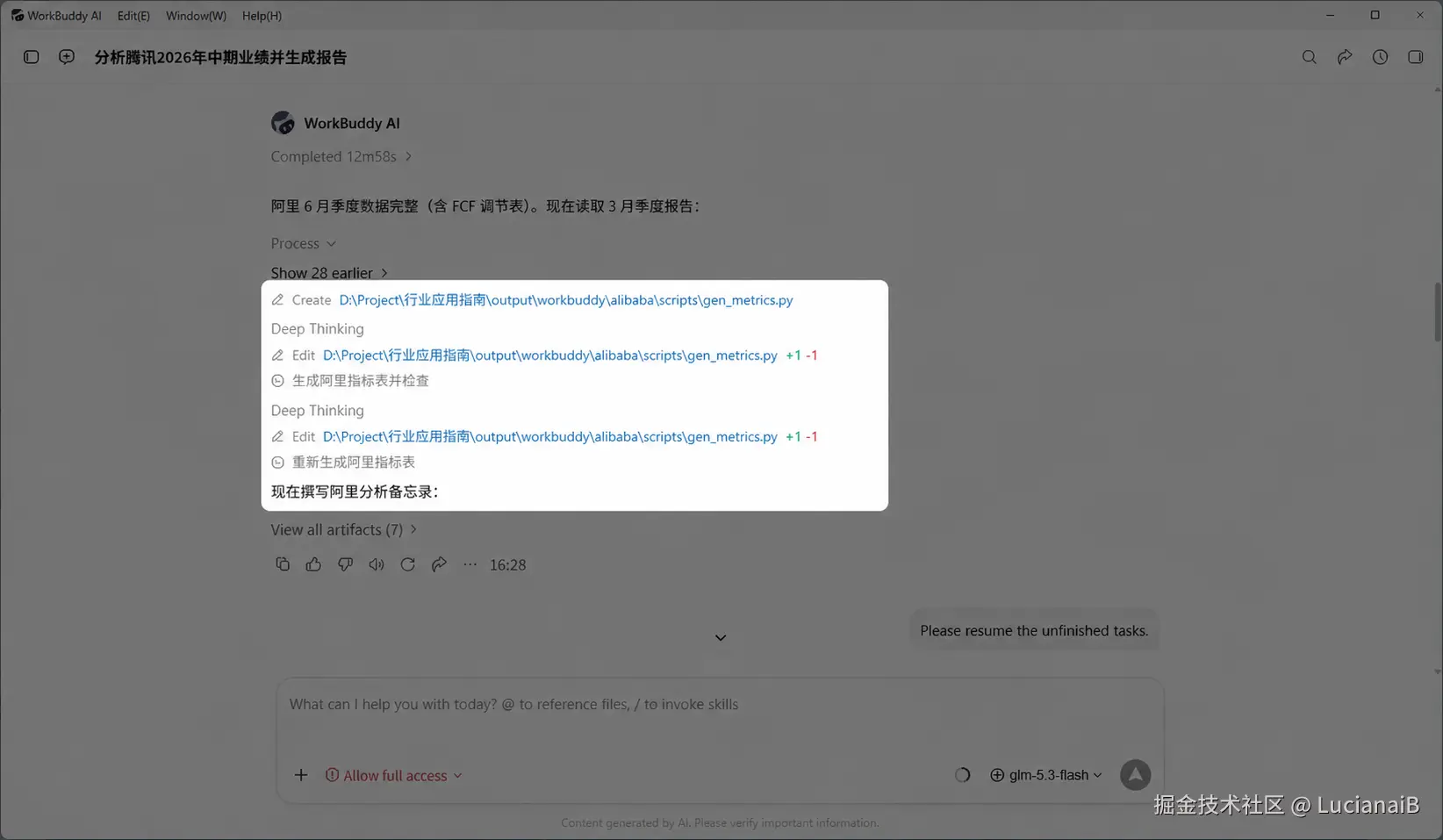The height and width of the screenshot is (840, 1443).
Task: Open Allow full access permission dropdown
Action: click(x=394, y=776)
